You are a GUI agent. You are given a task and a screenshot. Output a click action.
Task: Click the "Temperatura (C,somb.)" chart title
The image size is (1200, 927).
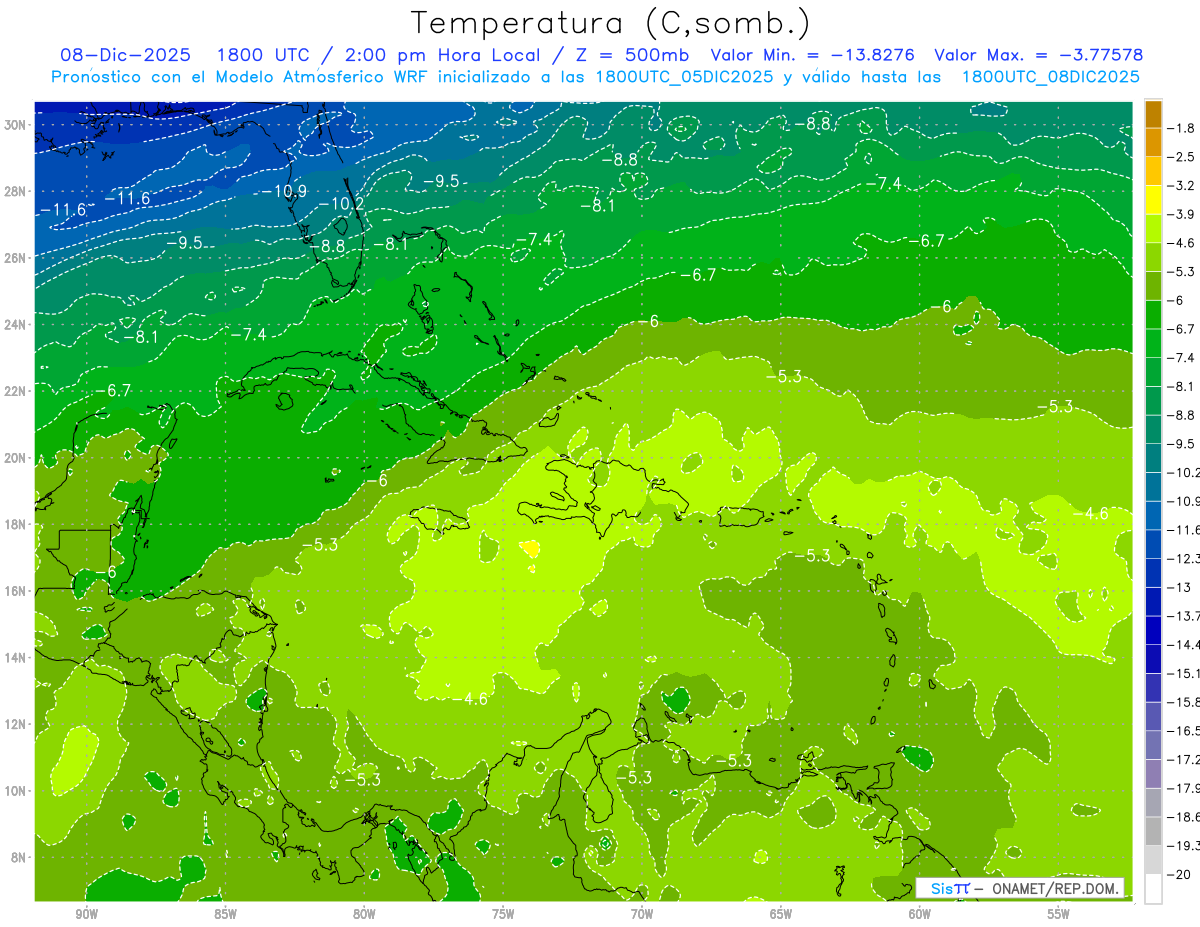610,22
